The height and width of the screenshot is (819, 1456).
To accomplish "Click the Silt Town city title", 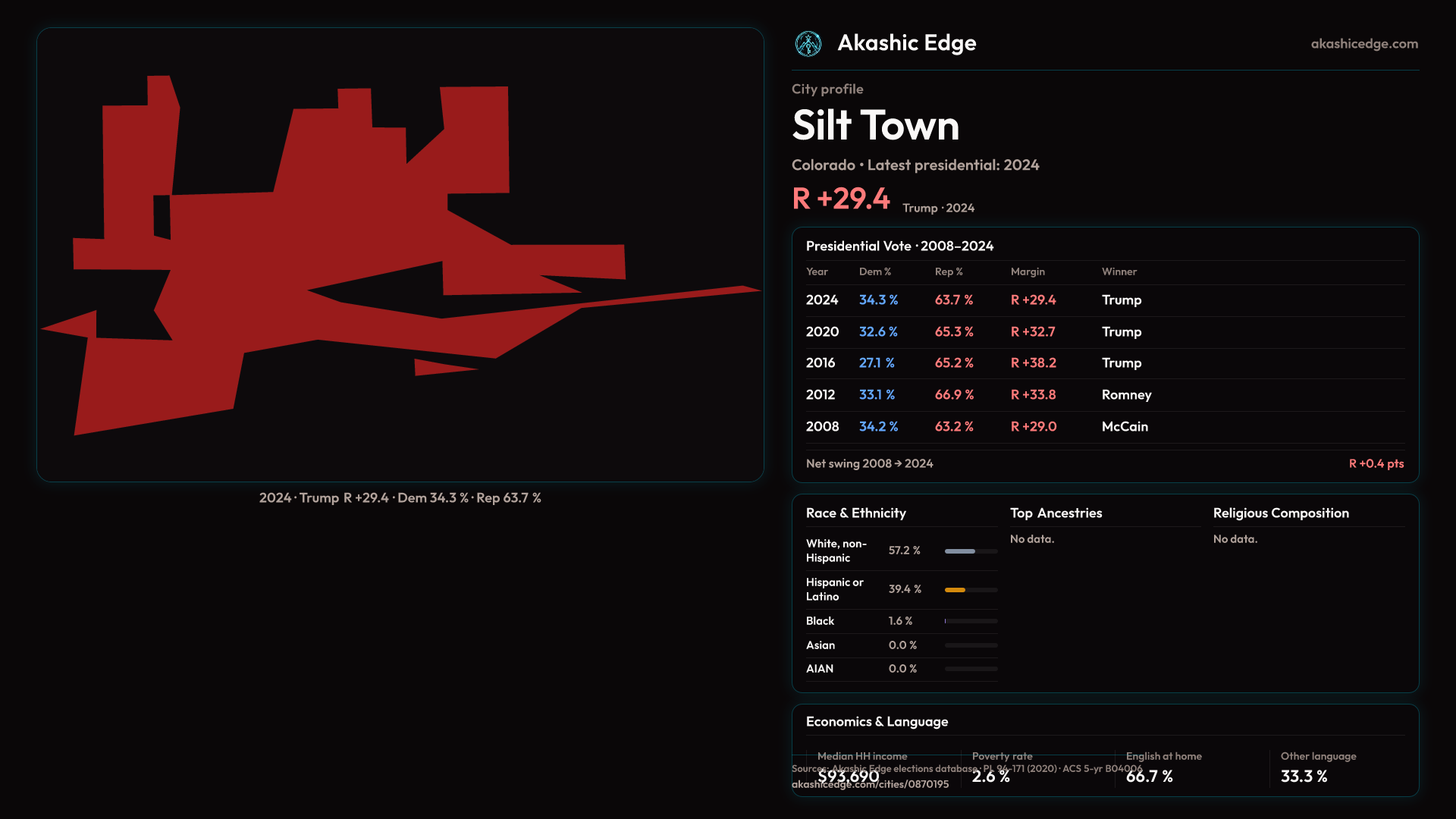I will tap(875, 125).
